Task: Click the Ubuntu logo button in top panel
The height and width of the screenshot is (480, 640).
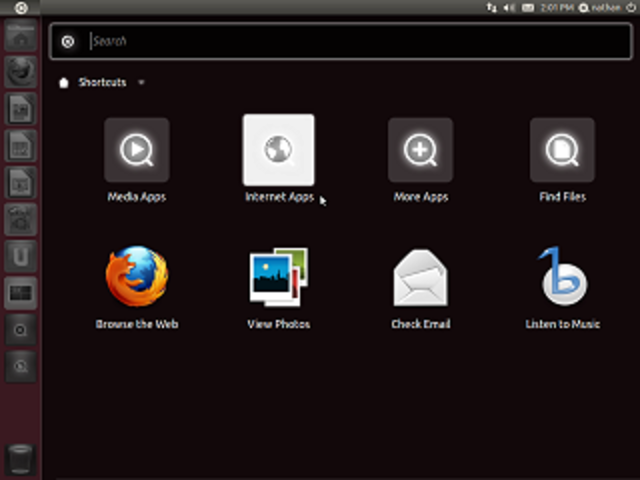Action: [21, 7]
